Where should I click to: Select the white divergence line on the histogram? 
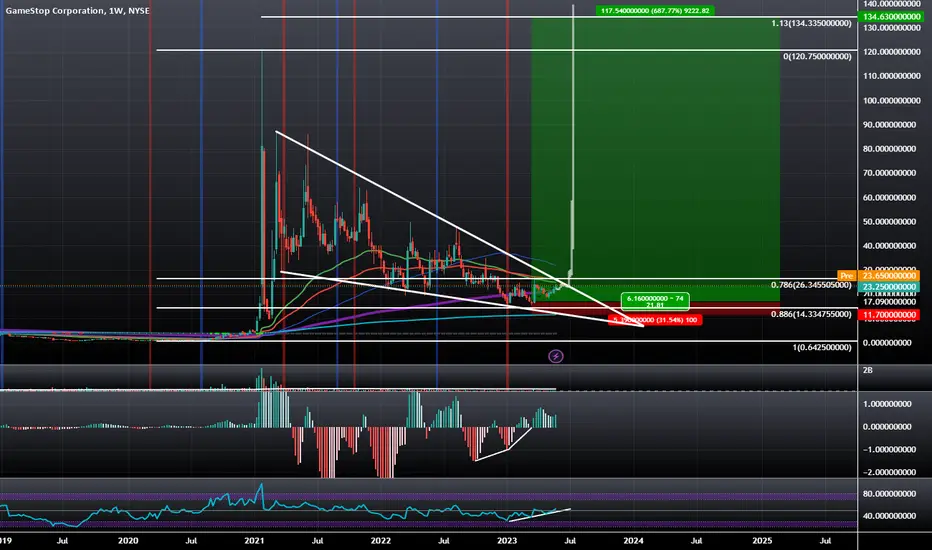coord(503,444)
